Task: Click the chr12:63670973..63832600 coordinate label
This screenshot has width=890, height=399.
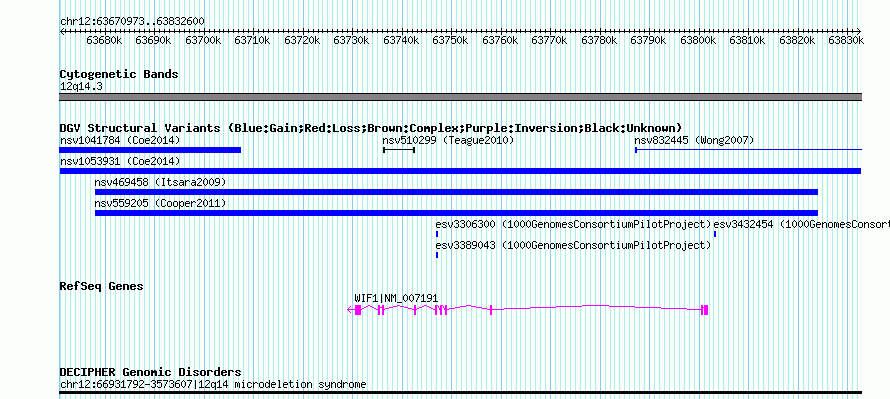Action: click(x=132, y=21)
